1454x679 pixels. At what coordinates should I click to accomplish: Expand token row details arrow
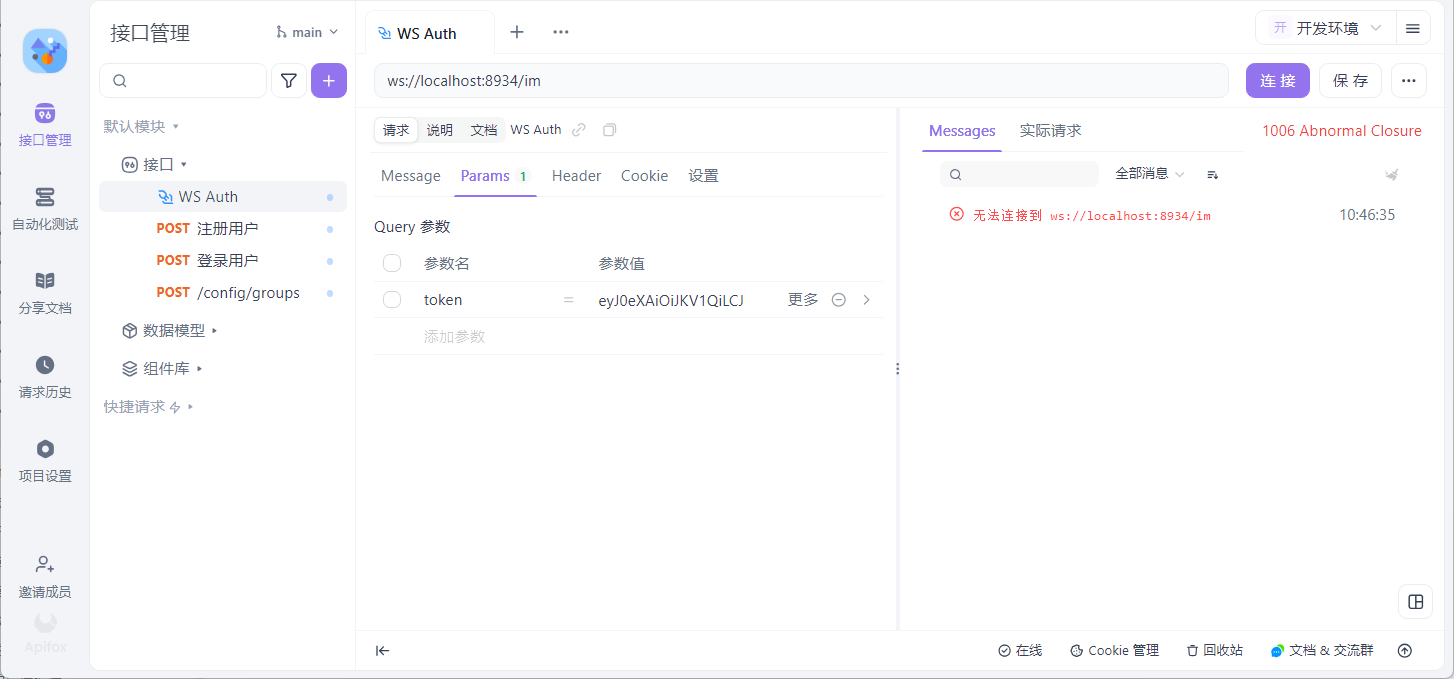point(866,300)
